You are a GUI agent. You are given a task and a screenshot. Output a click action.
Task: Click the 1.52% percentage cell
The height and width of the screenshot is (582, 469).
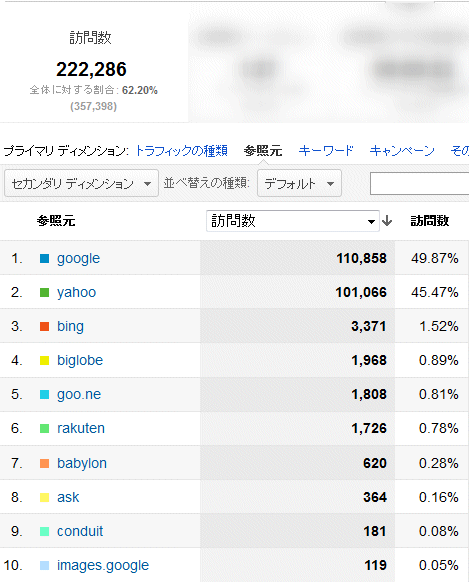[x=439, y=326]
